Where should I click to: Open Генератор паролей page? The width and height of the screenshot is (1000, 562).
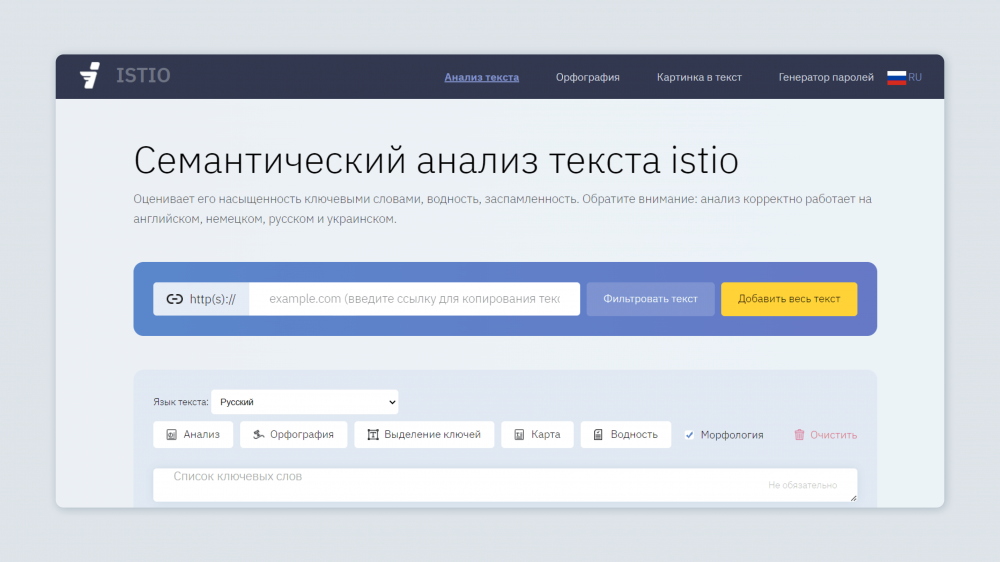826,77
